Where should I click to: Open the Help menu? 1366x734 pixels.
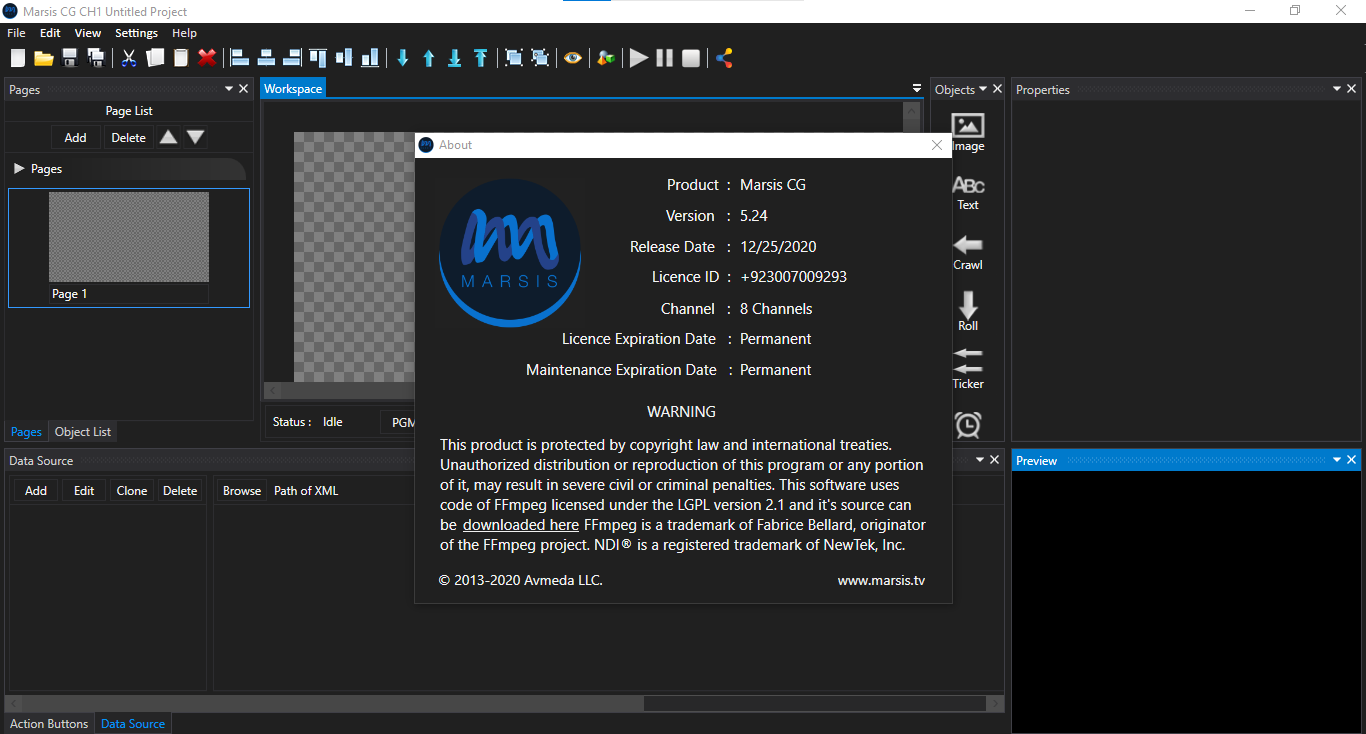click(x=184, y=33)
